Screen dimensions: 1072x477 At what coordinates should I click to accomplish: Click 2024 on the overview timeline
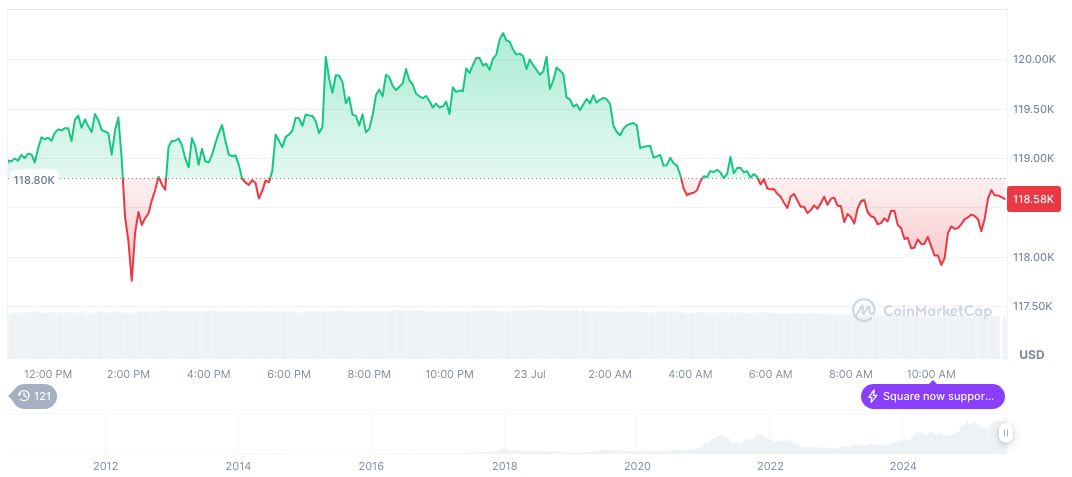tap(903, 466)
